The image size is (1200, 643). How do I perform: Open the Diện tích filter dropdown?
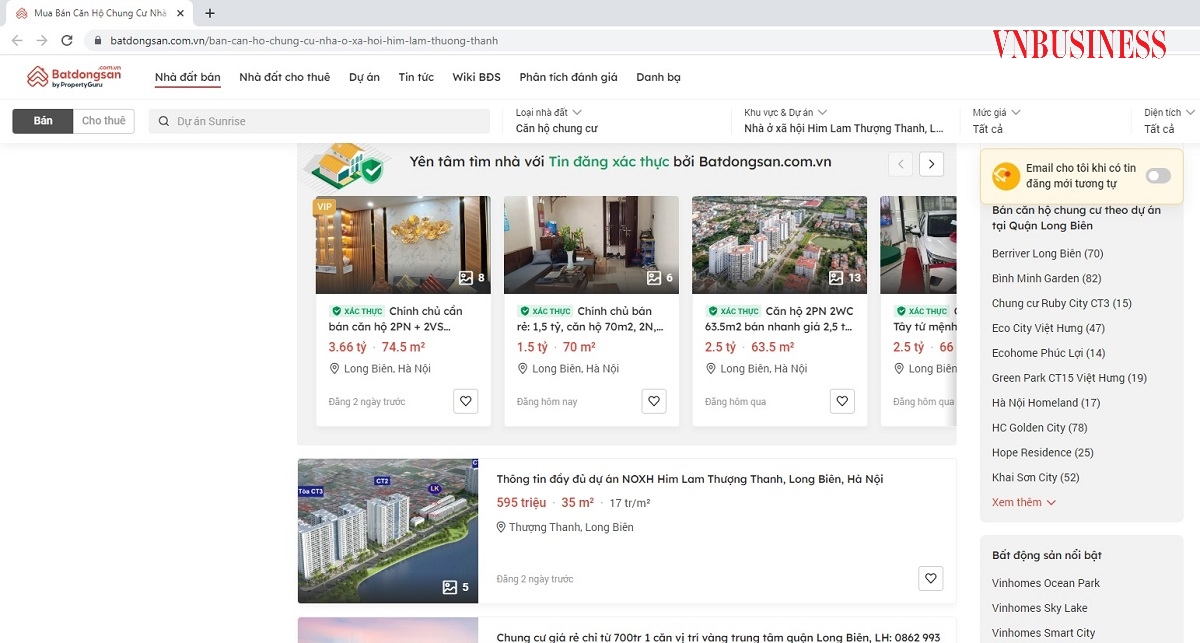[x=1165, y=113]
